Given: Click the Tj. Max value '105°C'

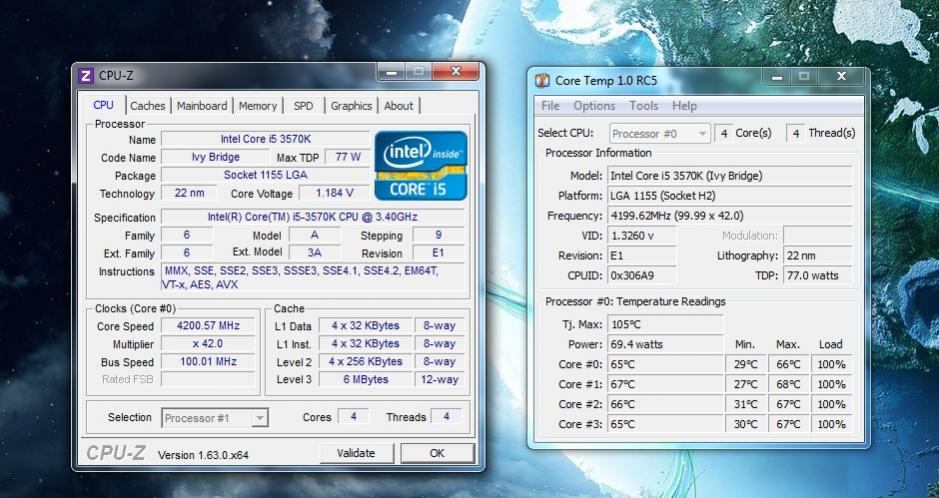Looking at the screenshot, I should pyautogui.click(x=665, y=324).
